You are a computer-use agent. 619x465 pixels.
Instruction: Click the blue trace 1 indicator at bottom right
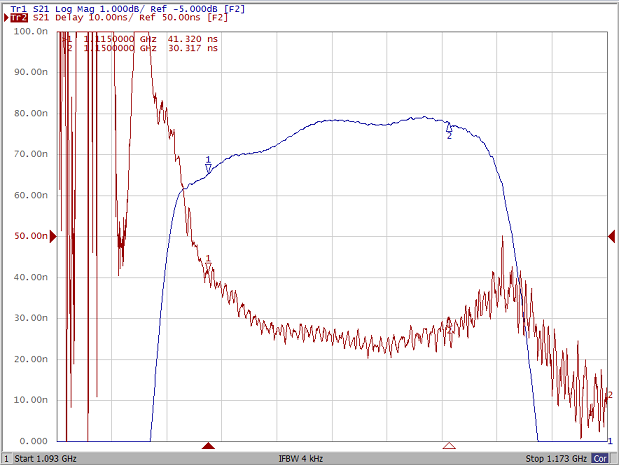point(610,441)
